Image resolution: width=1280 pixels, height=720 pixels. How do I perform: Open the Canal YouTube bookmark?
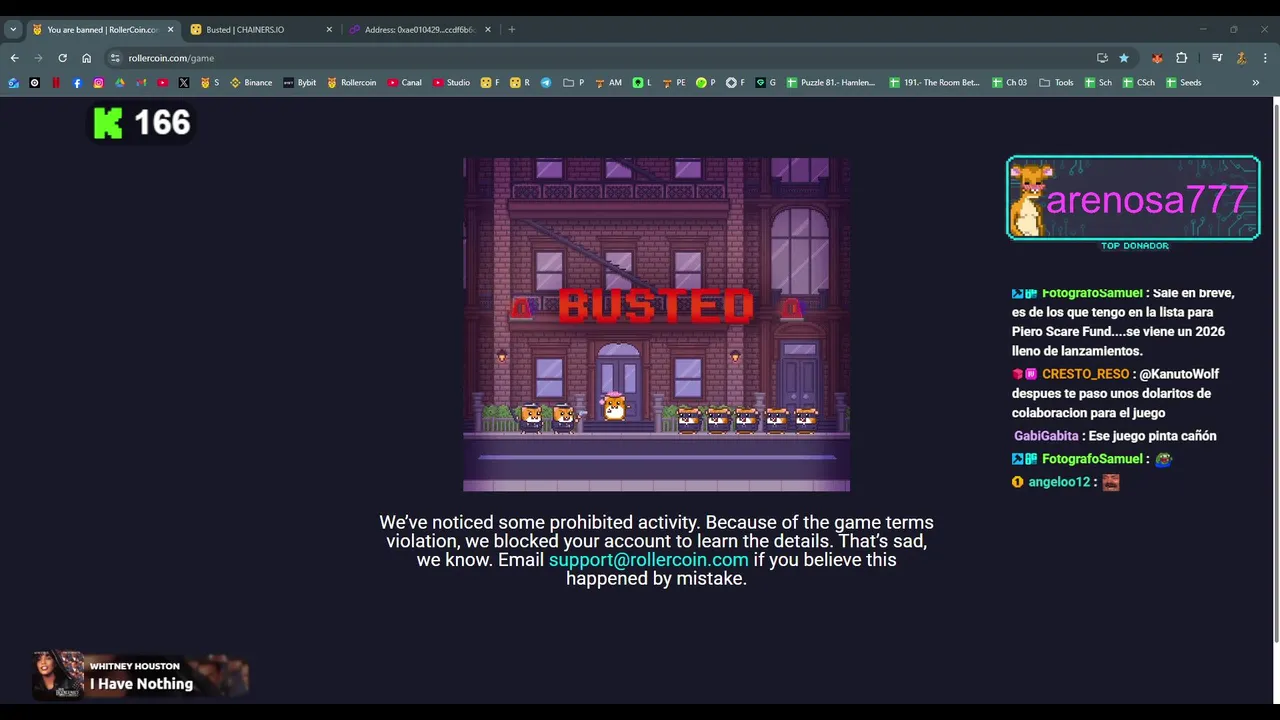coord(404,83)
